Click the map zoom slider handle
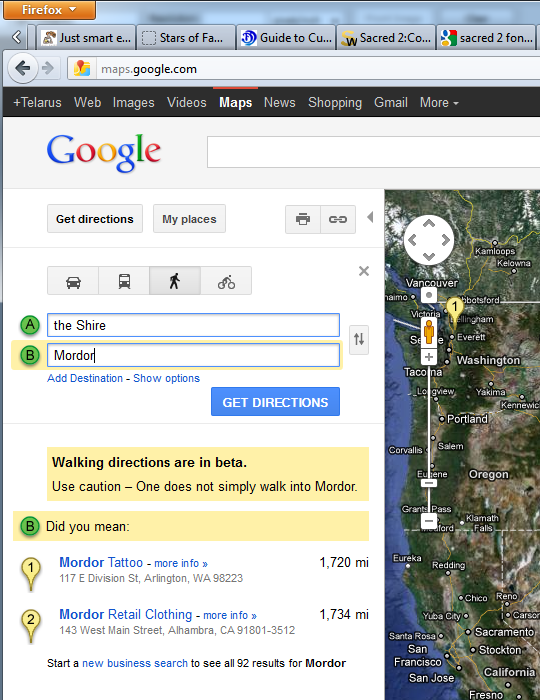 click(x=429, y=483)
